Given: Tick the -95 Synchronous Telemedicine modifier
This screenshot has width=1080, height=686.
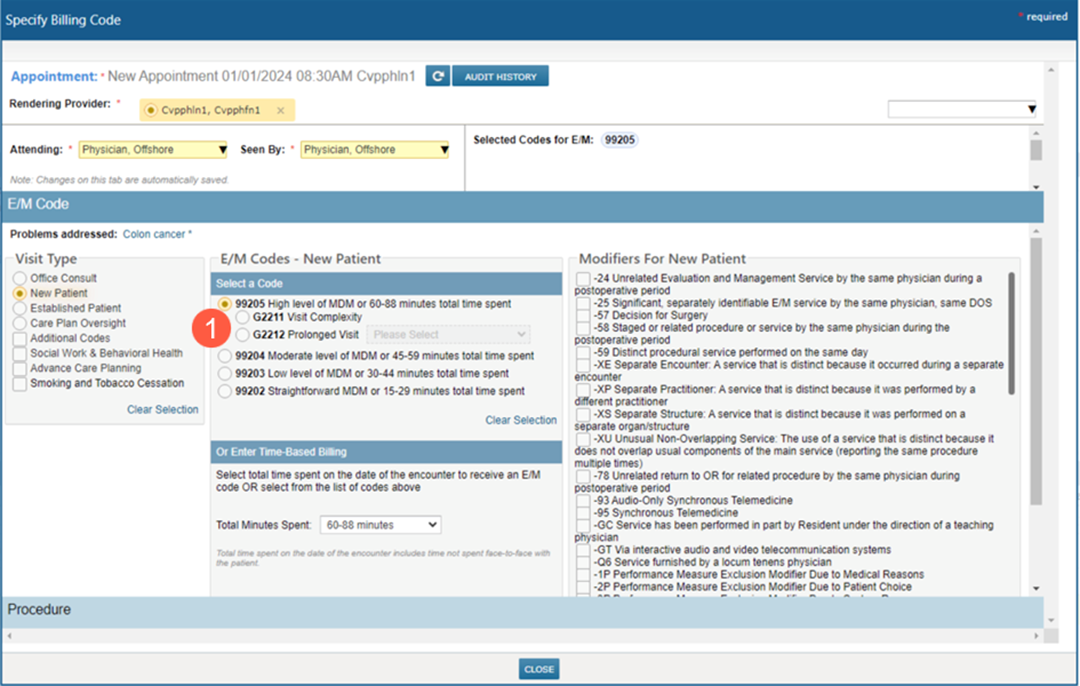Looking at the screenshot, I should click(584, 513).
